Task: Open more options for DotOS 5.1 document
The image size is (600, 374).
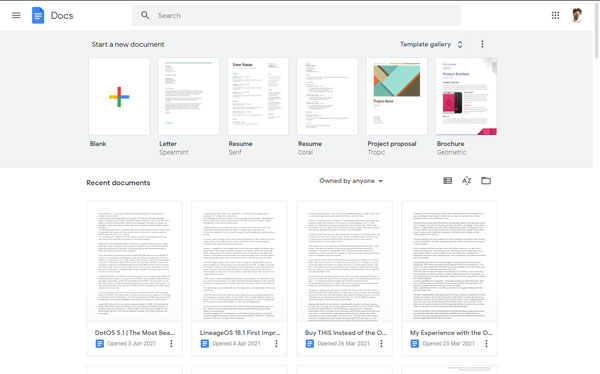Action: coord(171,343)
